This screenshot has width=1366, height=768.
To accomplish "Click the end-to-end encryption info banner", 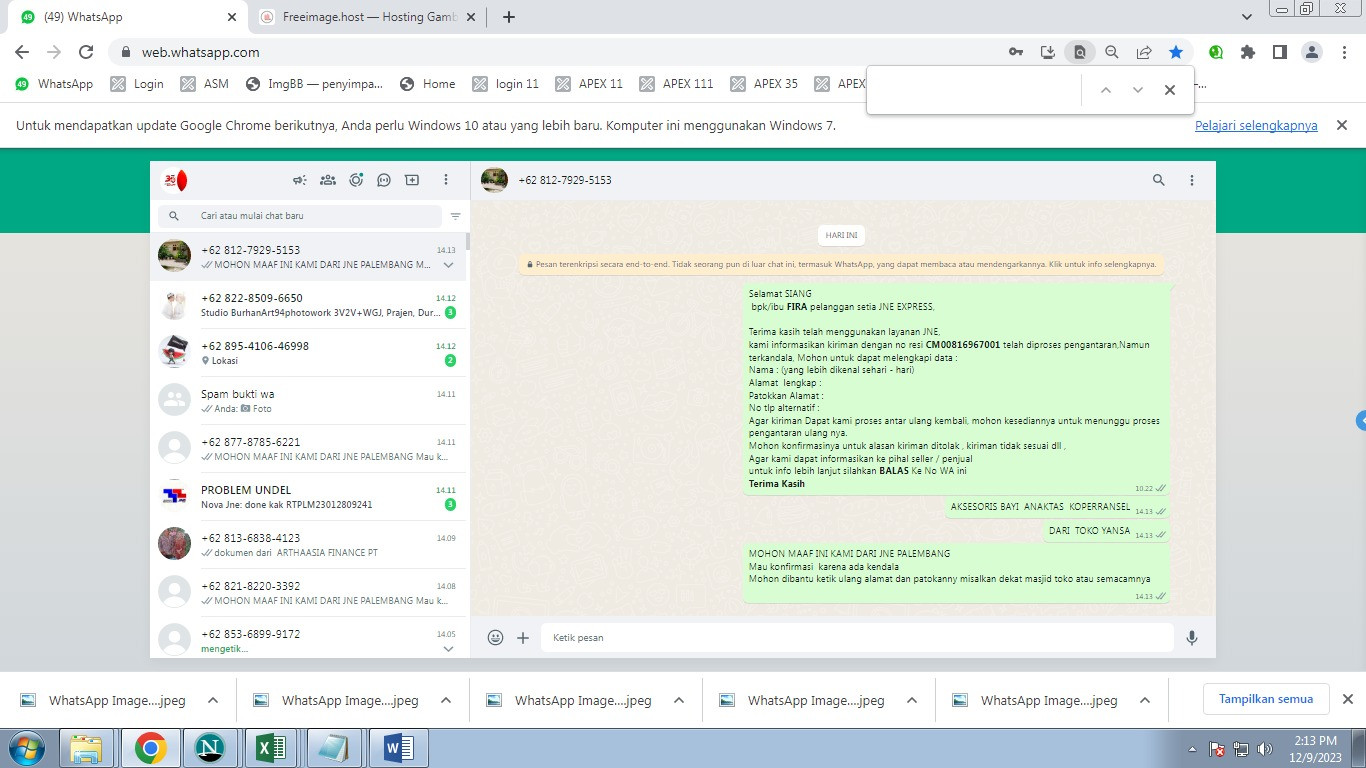I will (841, 265).
